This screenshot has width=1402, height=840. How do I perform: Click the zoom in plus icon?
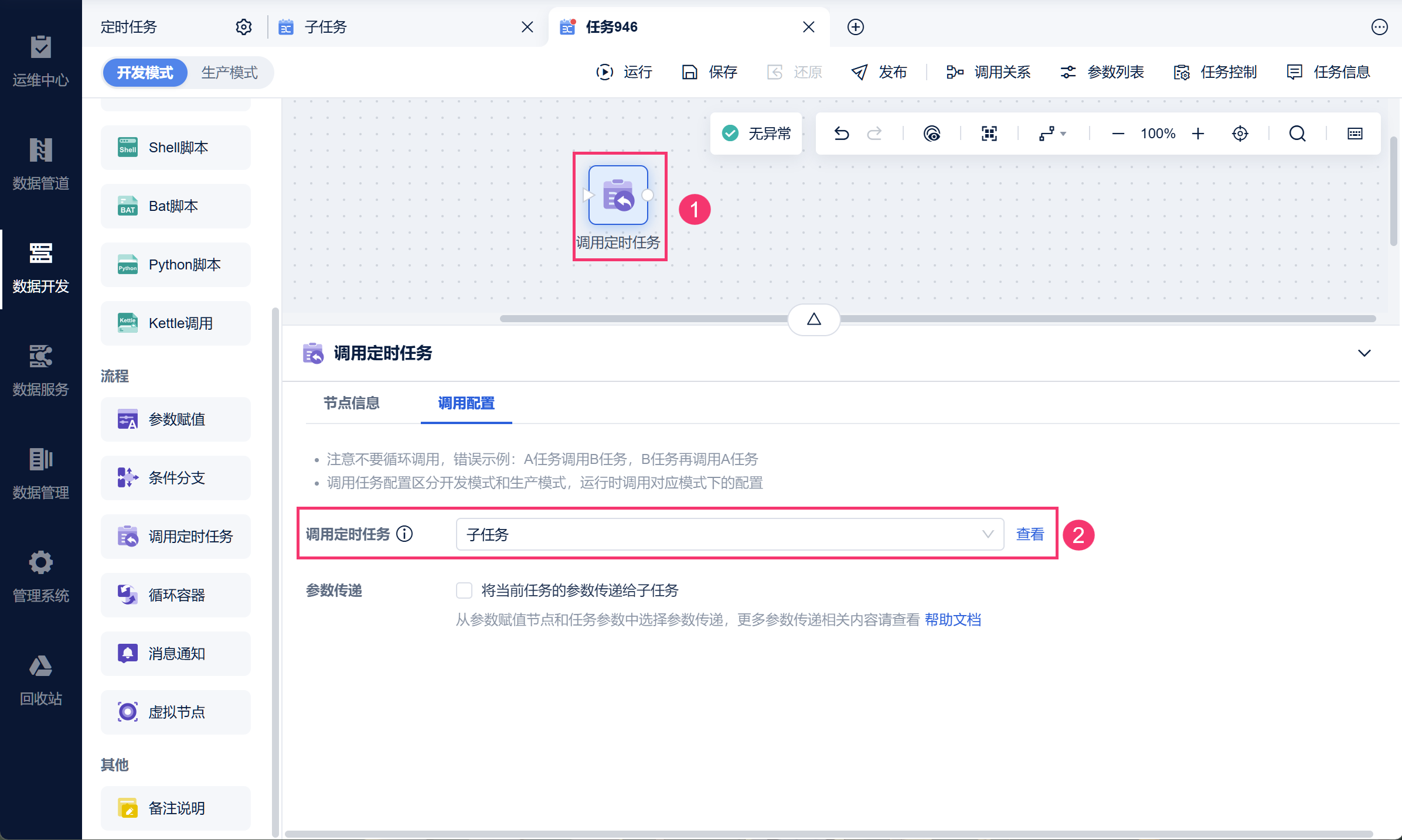pyautogui.click(x=1198, y=134)
